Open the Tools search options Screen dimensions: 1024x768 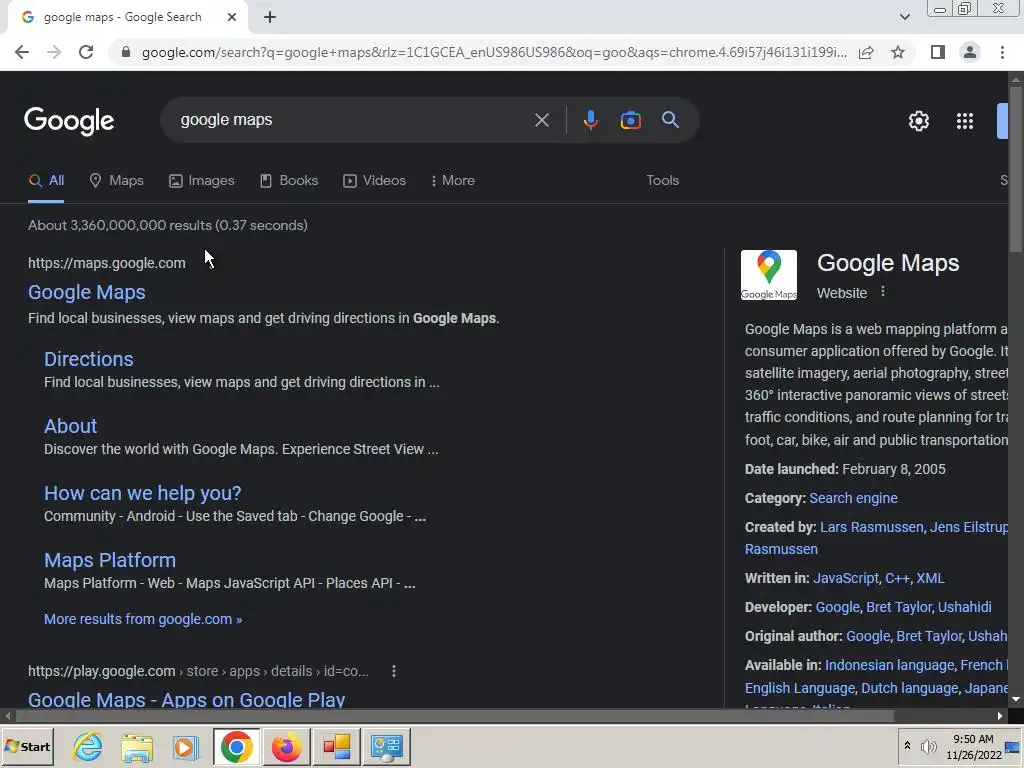click(662, 181)
